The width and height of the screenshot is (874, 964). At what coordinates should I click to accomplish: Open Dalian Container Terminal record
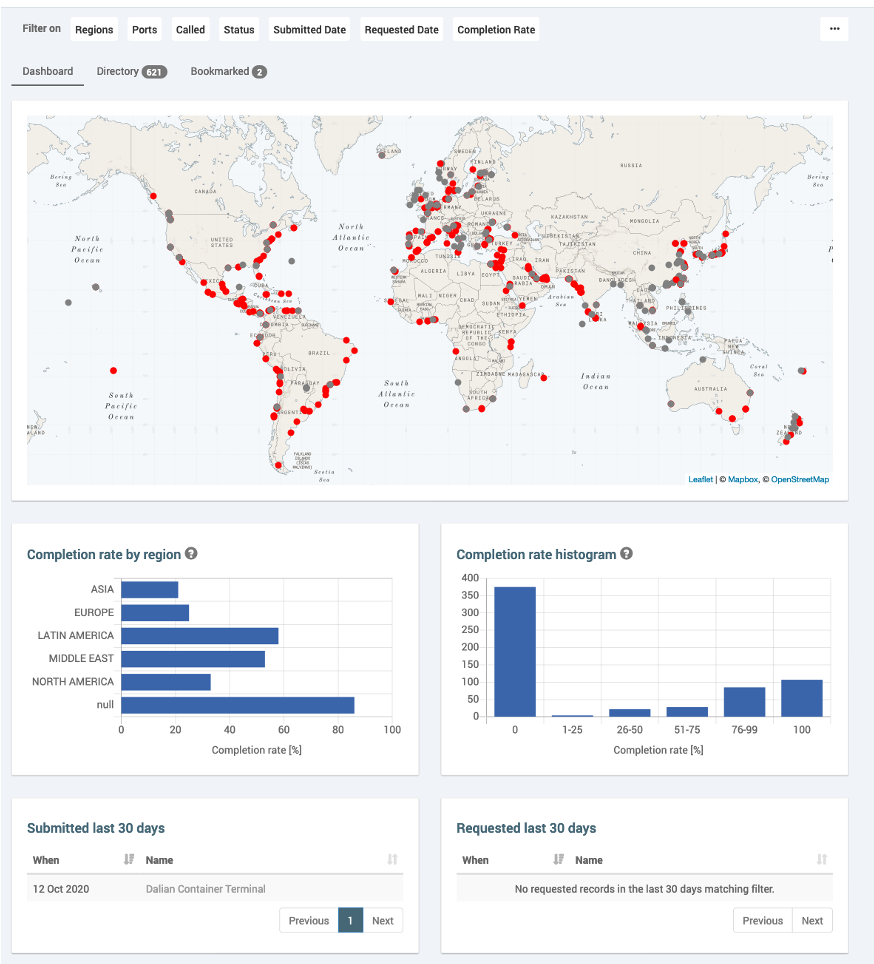(x=206, y=889)
